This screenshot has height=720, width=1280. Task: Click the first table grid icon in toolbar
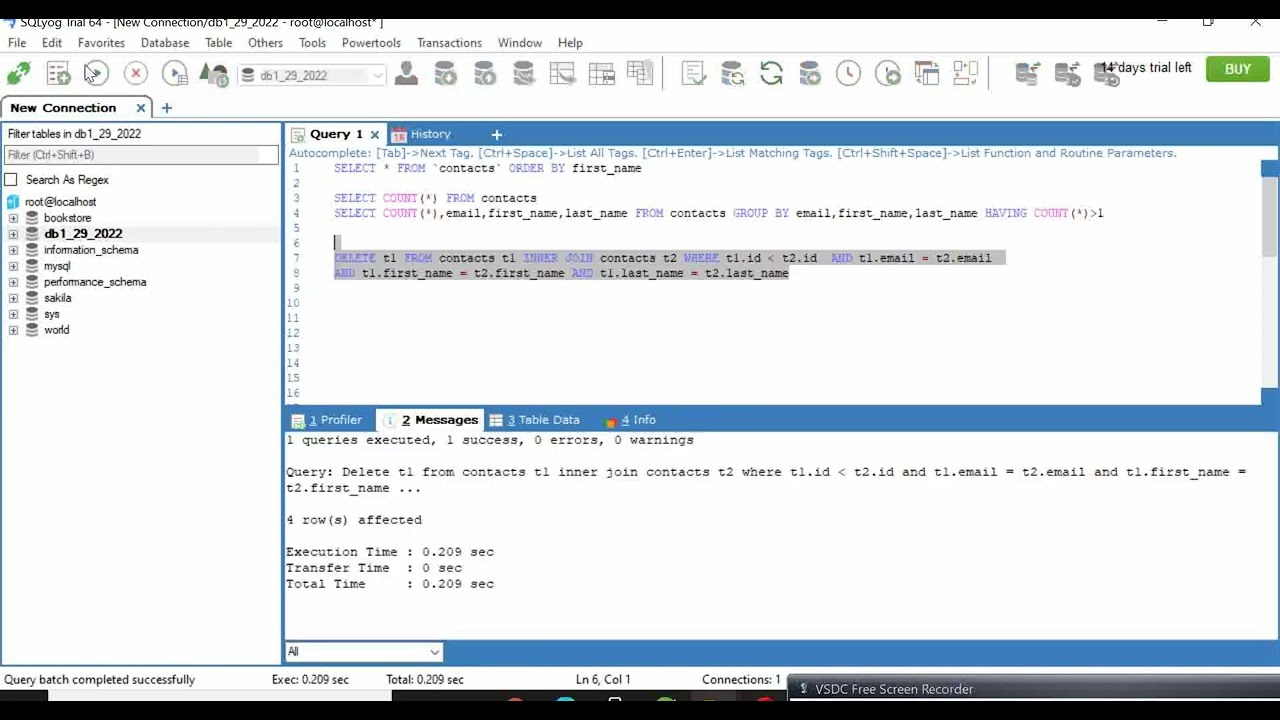click(x=562, y=74)
